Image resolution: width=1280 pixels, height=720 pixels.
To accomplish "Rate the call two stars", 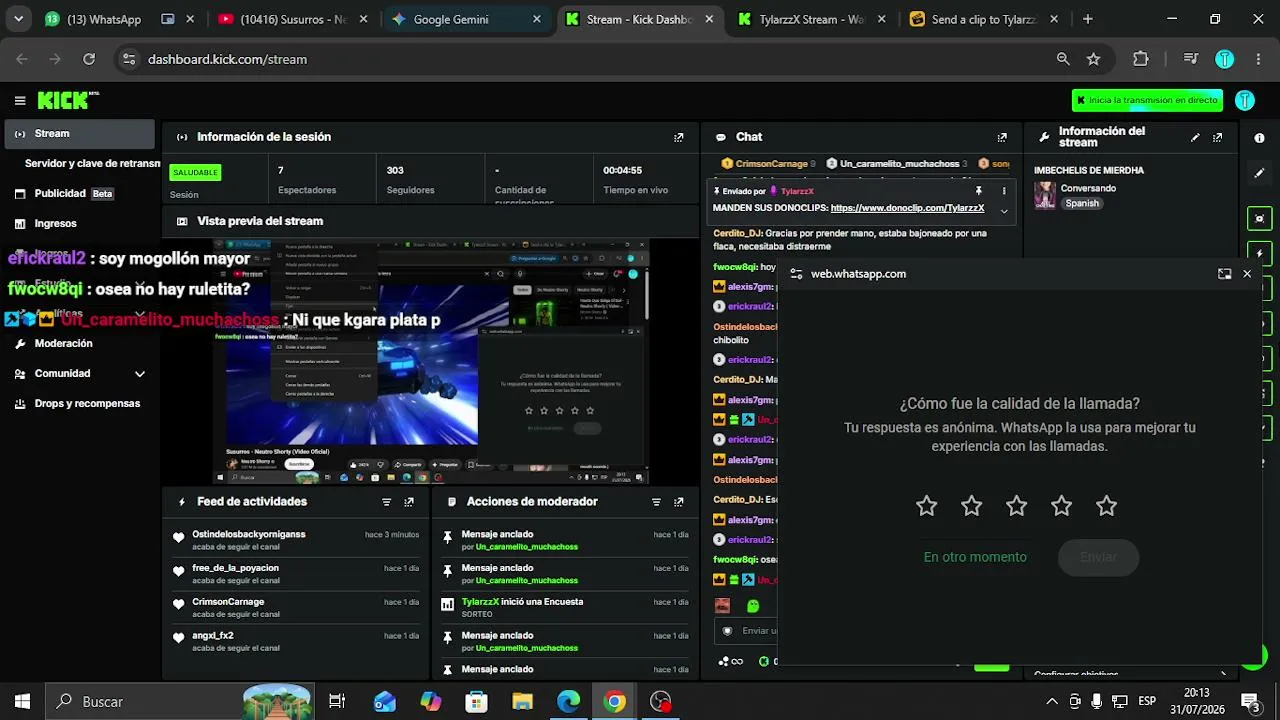I will coord(972,506).
